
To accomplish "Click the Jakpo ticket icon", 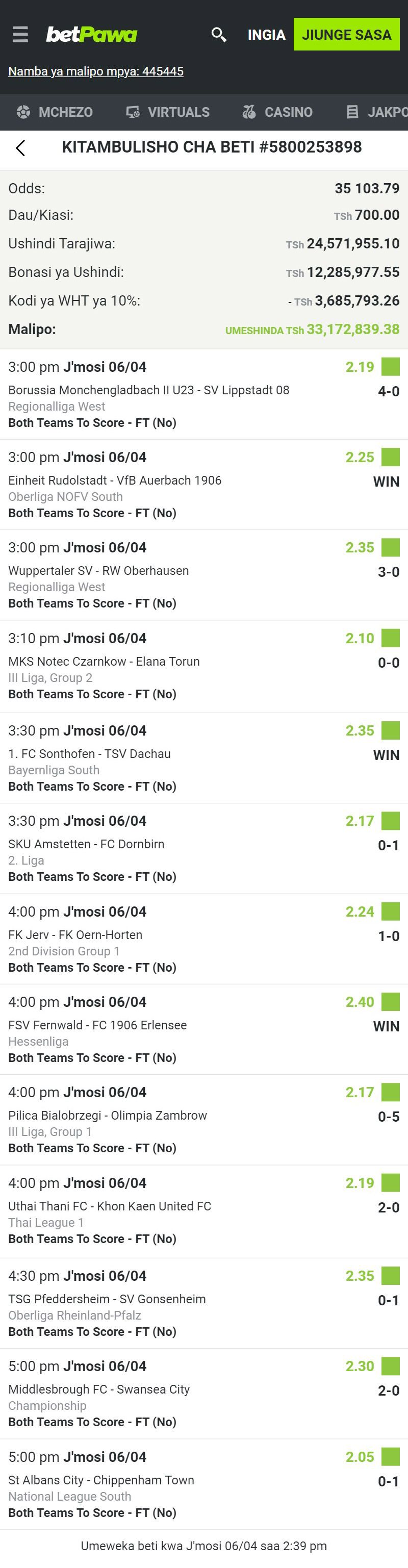I will (352, 112).
